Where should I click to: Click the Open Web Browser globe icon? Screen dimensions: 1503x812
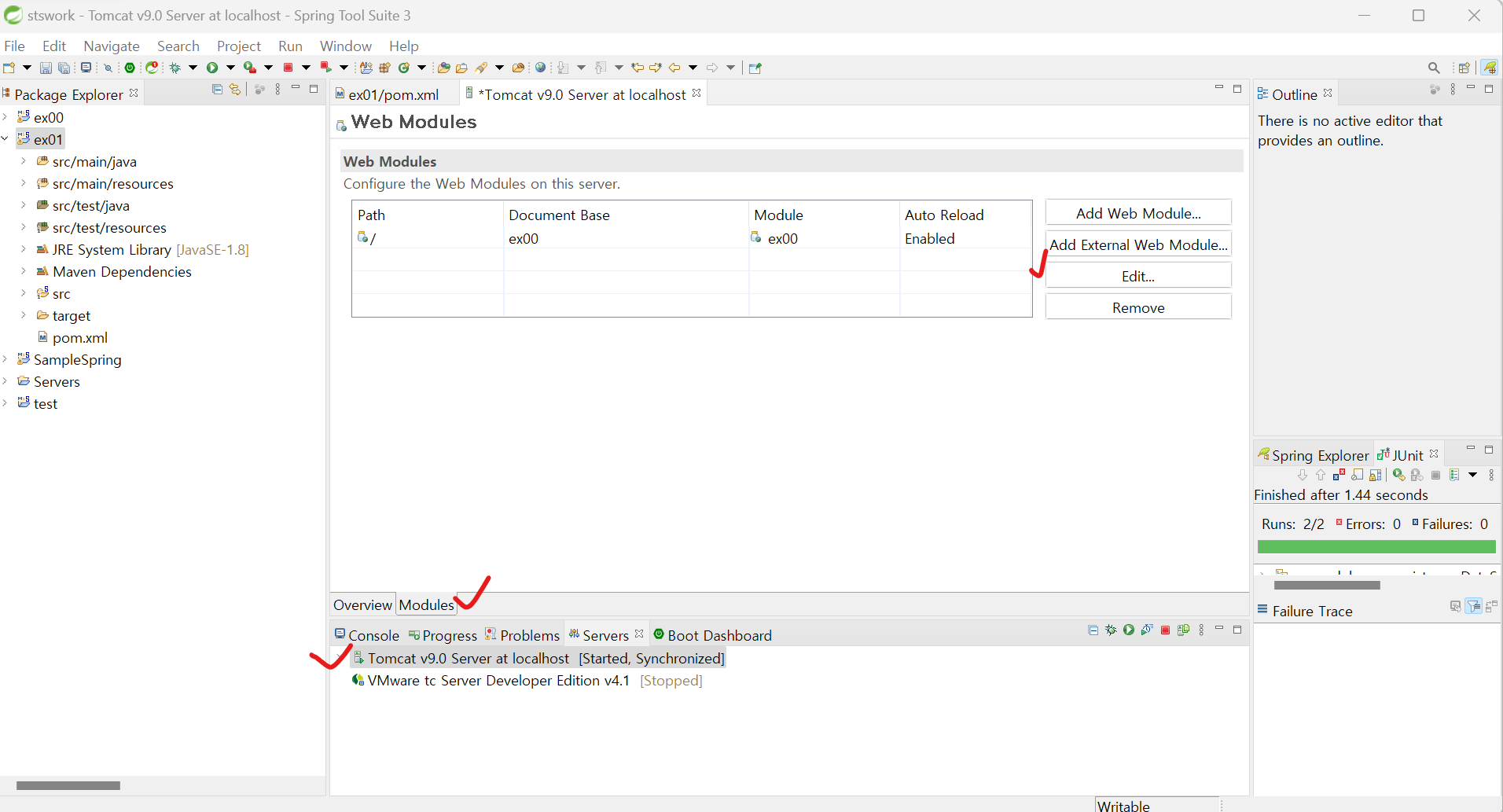pos(540,68)
